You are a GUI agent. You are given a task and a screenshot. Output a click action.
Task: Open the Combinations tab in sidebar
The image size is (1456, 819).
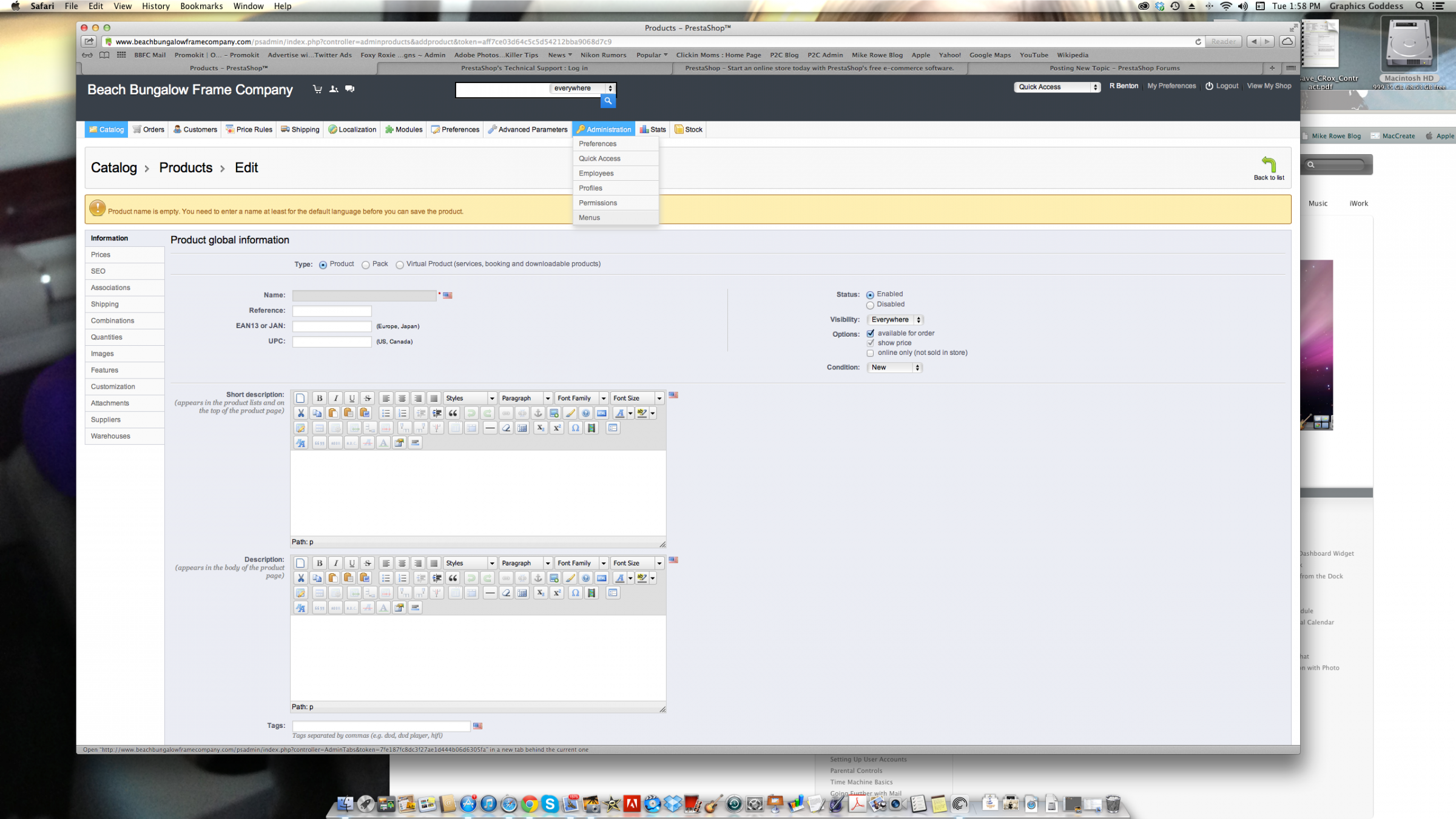click(112, 321)
